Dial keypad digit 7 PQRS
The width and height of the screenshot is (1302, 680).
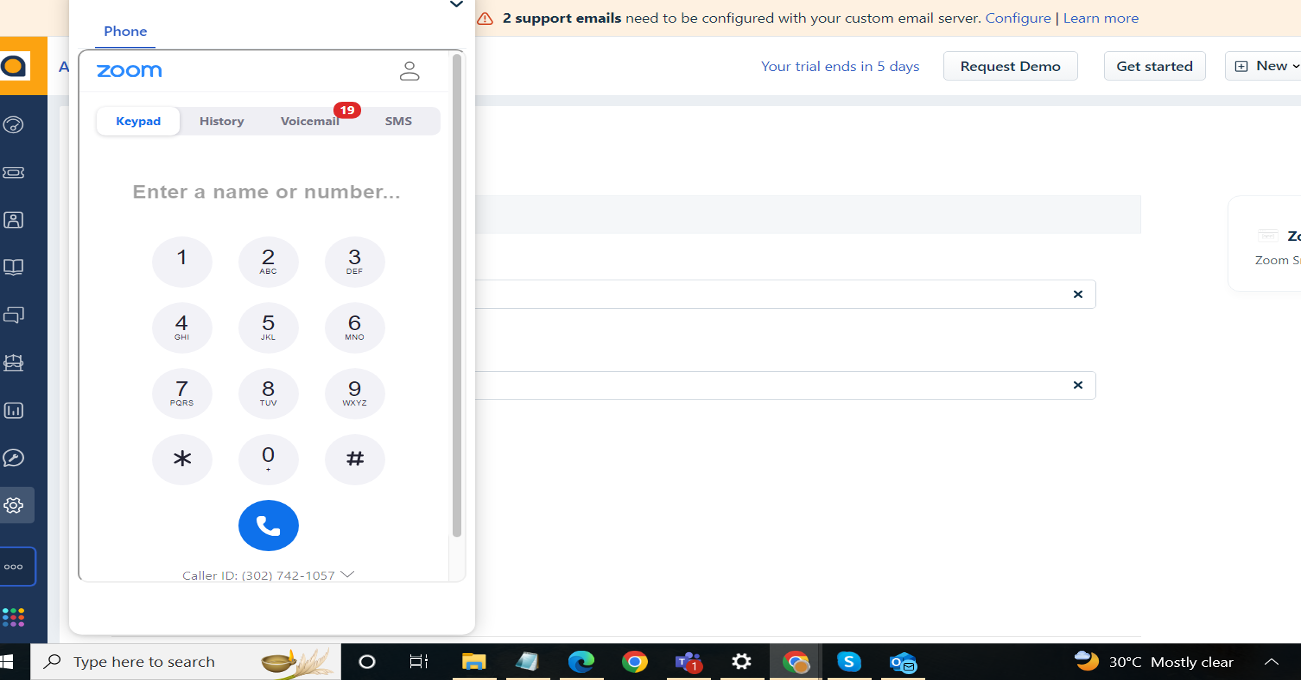(x=182, y=394)
